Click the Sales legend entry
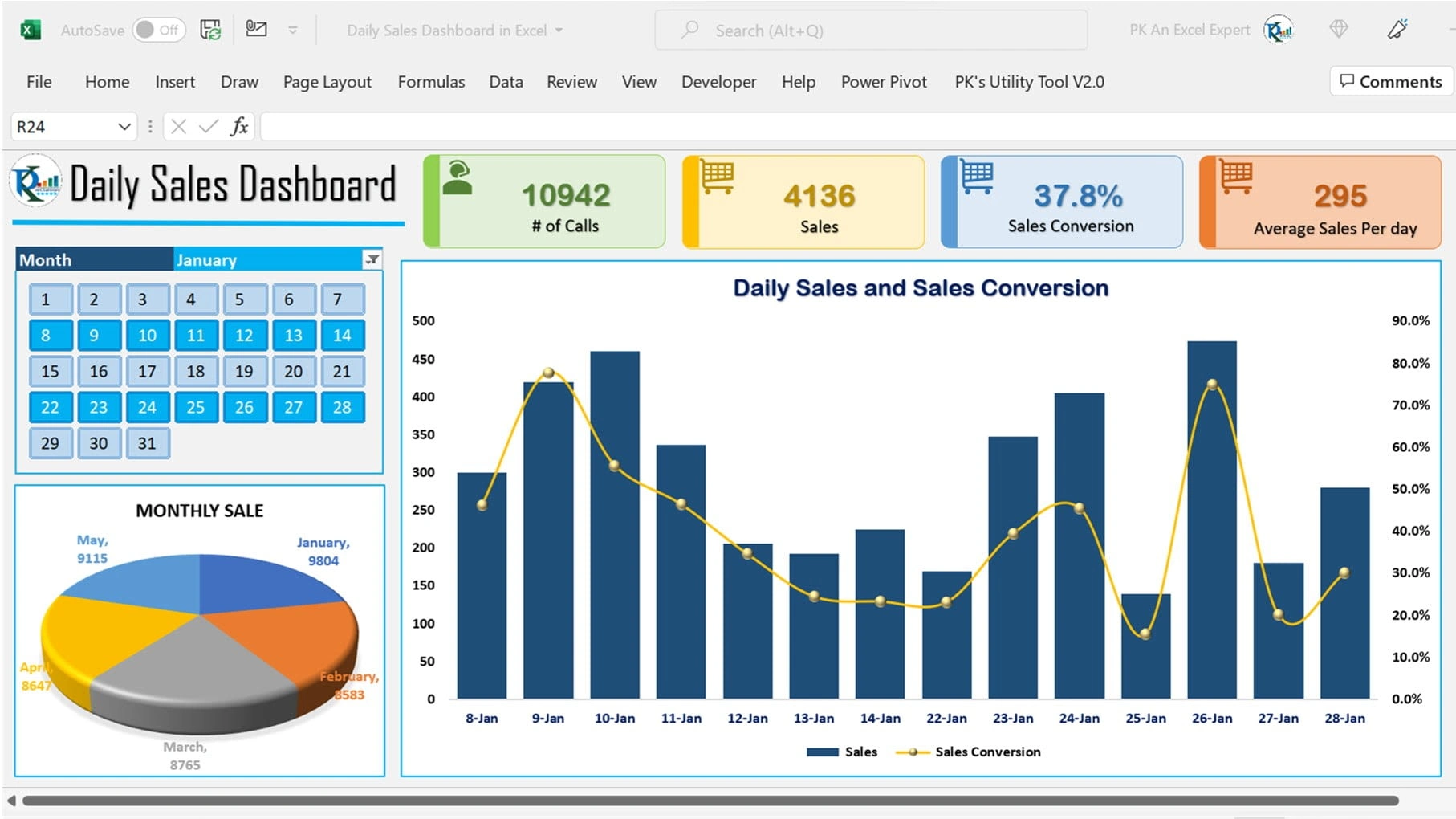 [842, 752]
